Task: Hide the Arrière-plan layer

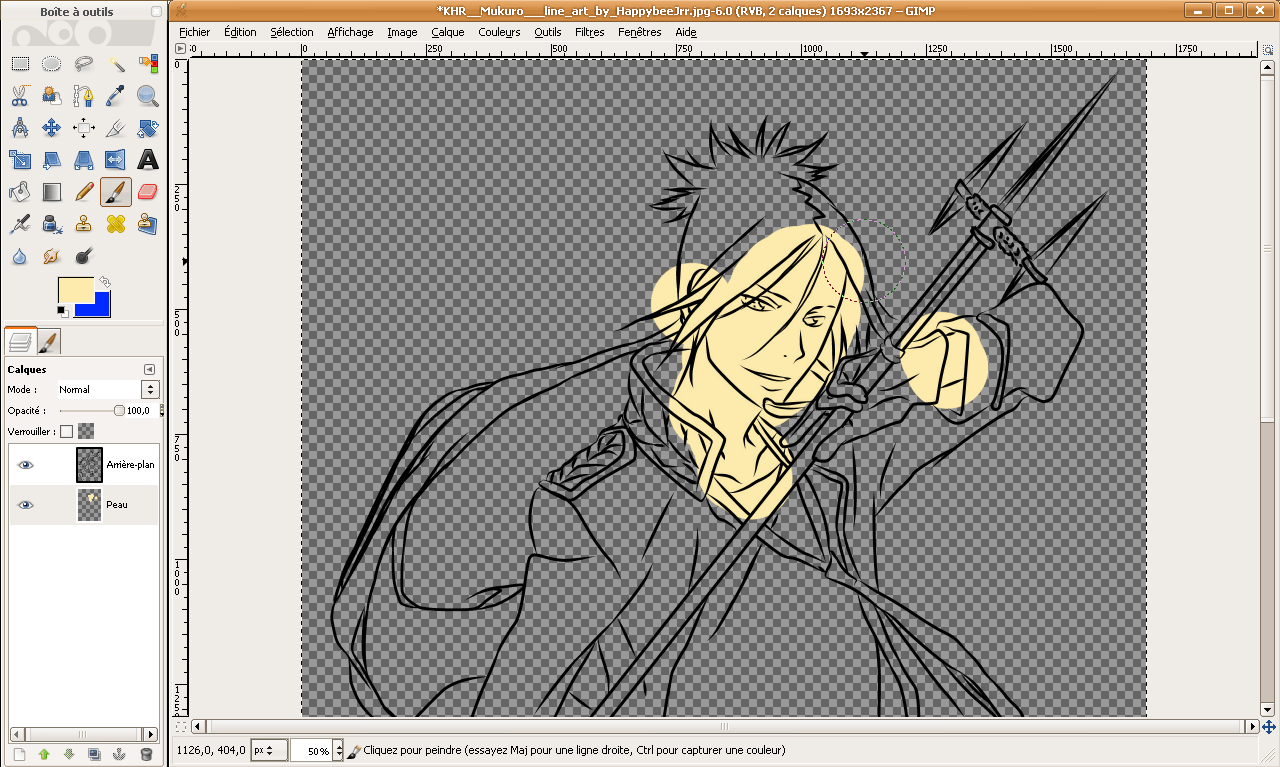Action: (25, 464)
